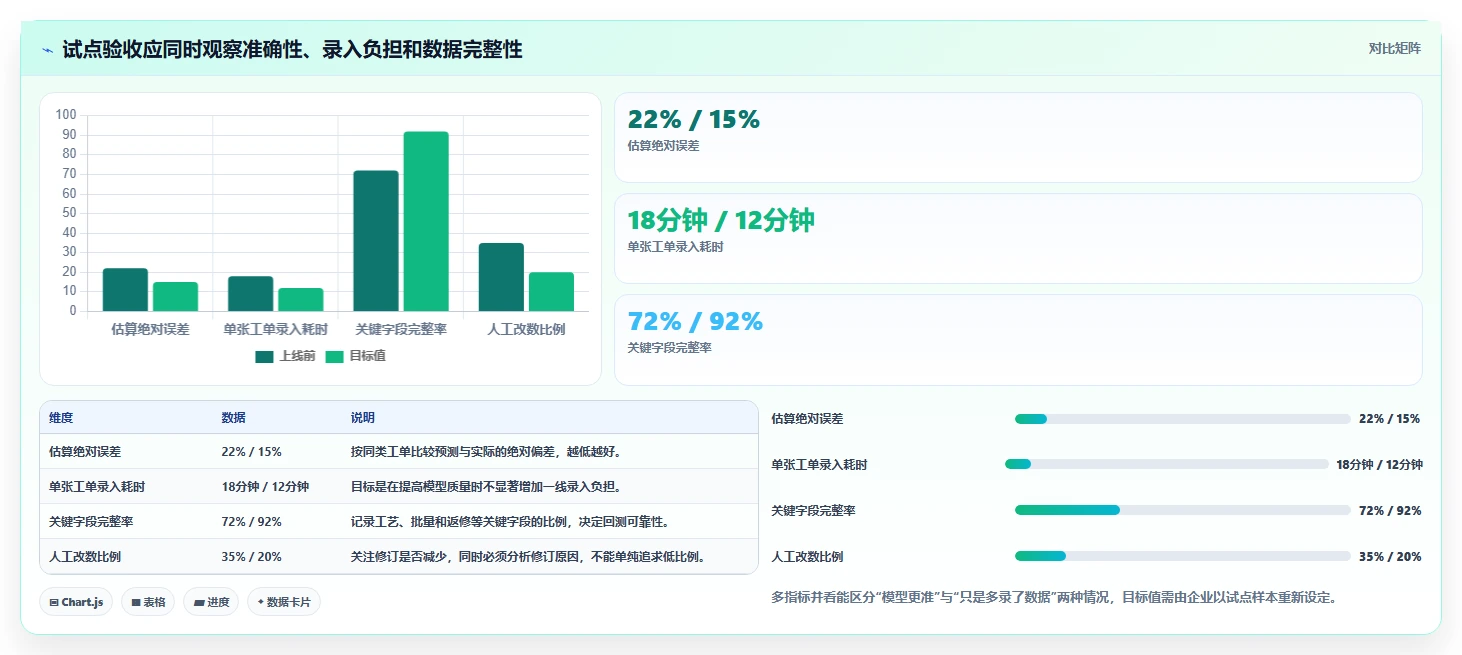Screen dimensions: 1462x655
Task: Click the 上线前 bar for 关键字段完整率
Action: coord(376,241)
